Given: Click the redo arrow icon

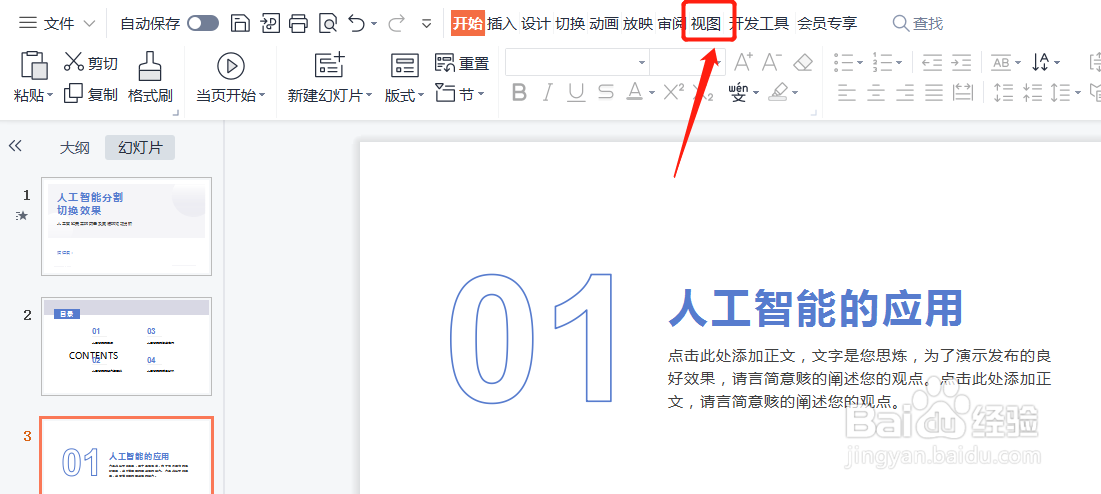Looking at the screenshot, I should point(397,24).
